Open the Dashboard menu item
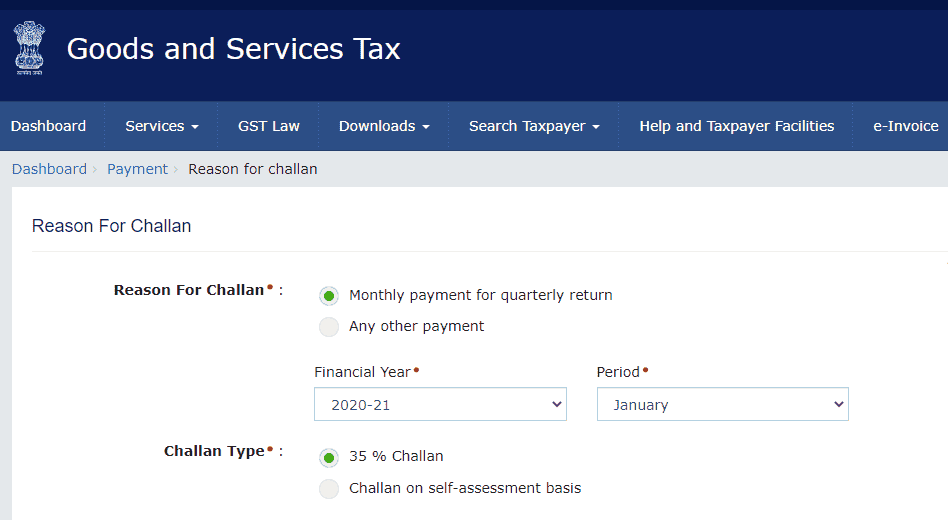Screen dimensions: 948x520 click(48, 126)
